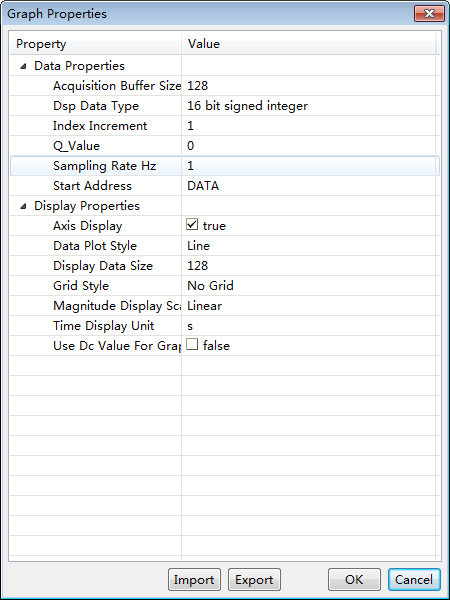450x600 pixels.
Task: Open Dsp Data Type value dropdown
Action: coord(308,106)
